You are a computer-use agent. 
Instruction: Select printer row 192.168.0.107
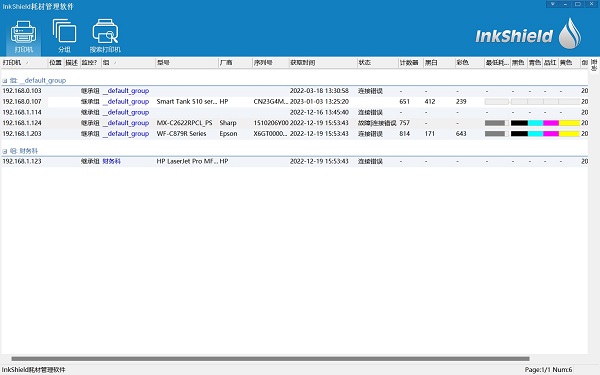click(295, 102)
